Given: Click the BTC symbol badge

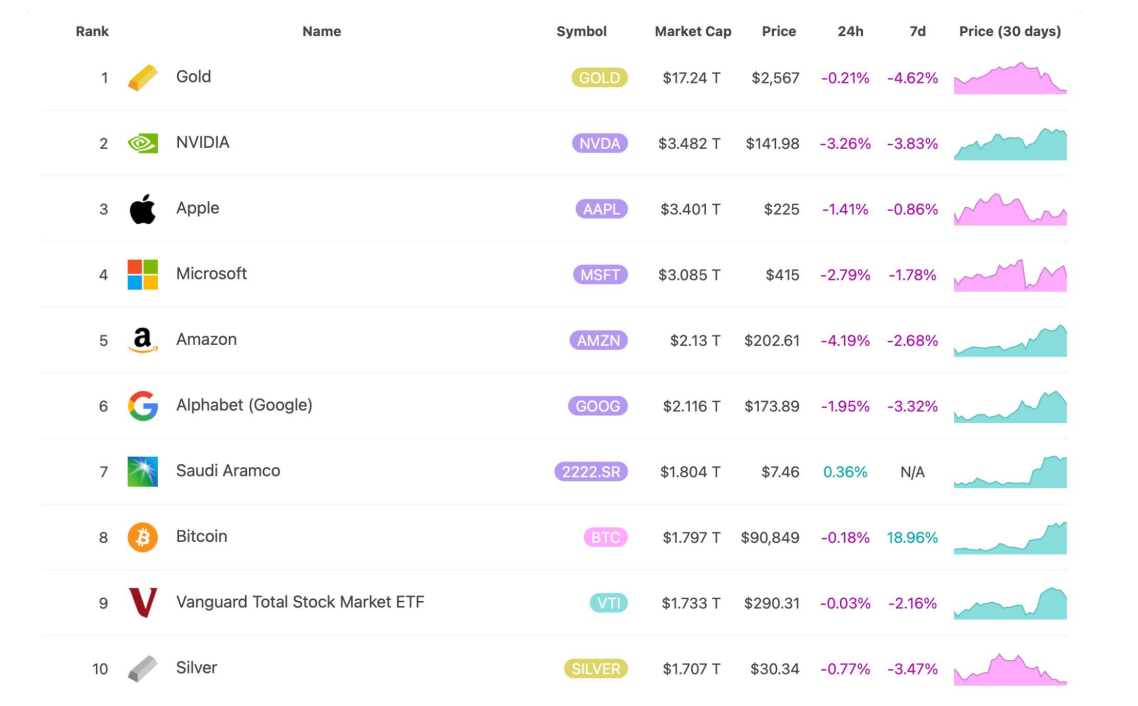Looking at the screenshot, I should point(605,538).
